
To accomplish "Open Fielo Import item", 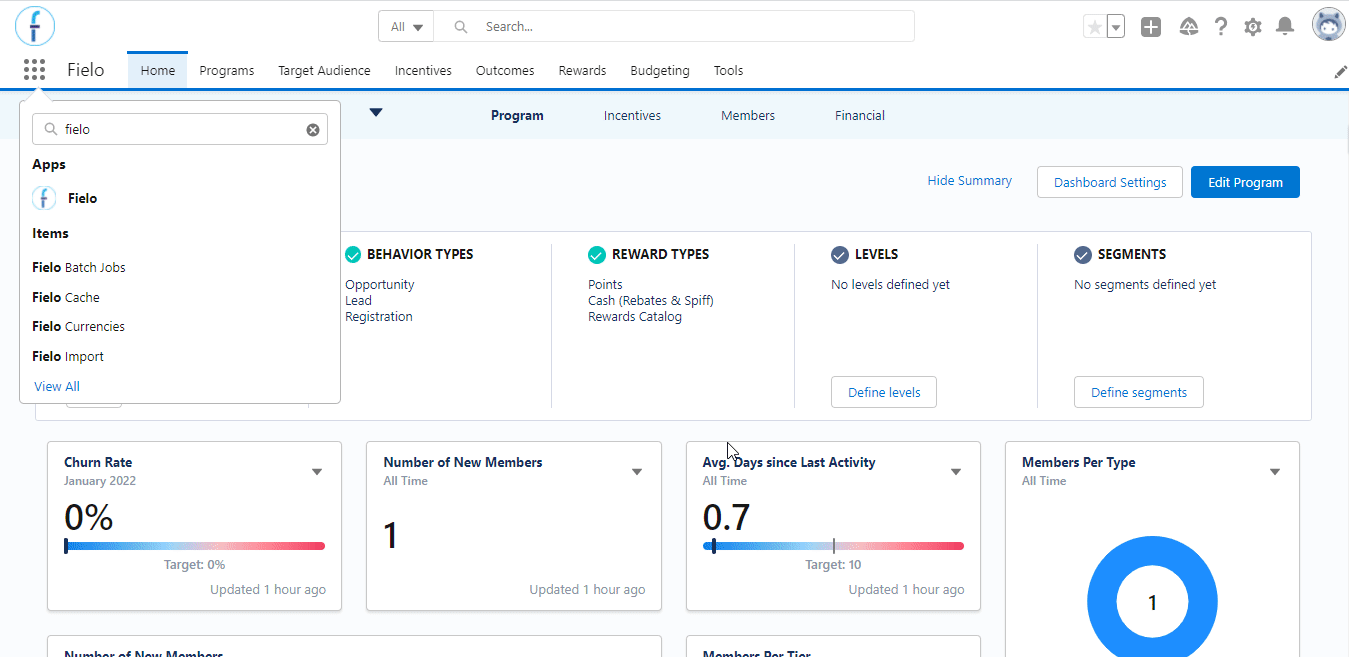I will pyautogui.click(x=68, y=356).
